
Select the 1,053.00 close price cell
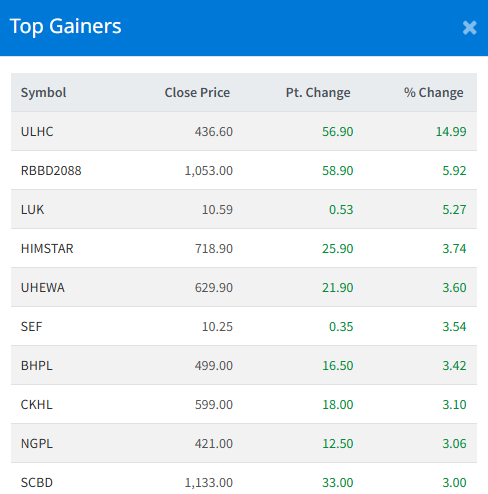point(209,170)
